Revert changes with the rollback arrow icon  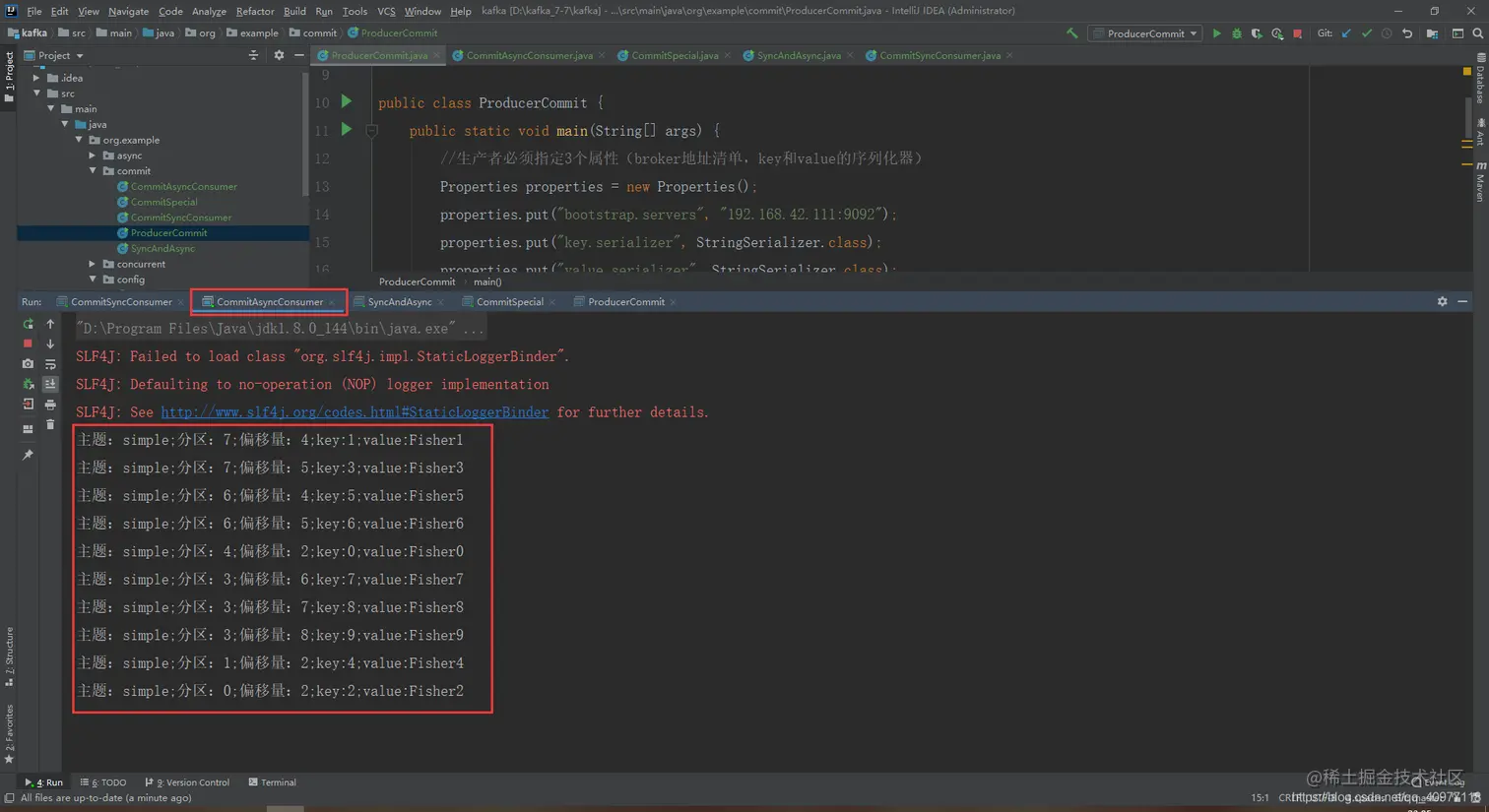tap(1407, 33)
